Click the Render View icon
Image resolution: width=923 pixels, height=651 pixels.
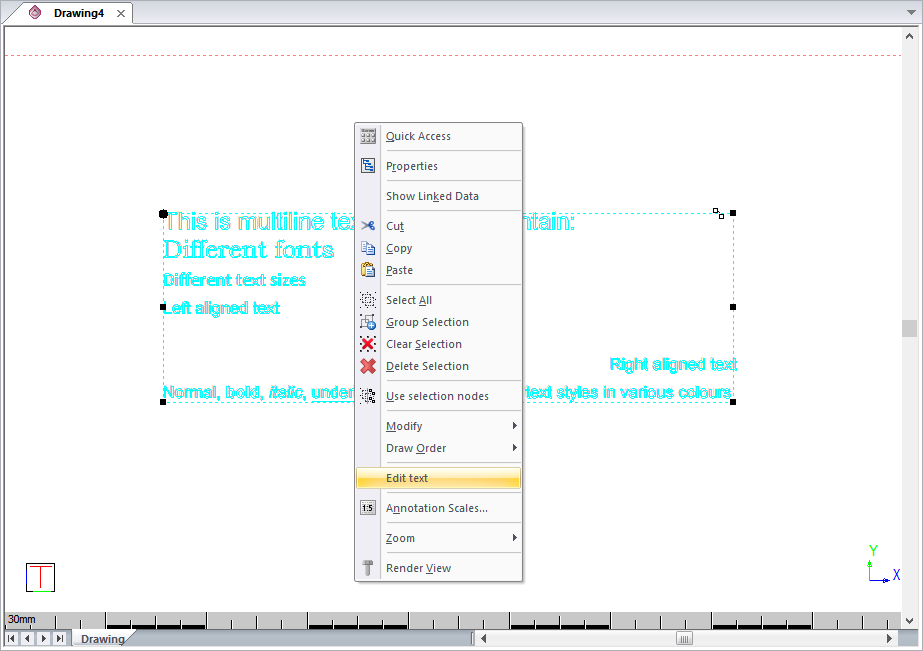(x=367, y=568)
